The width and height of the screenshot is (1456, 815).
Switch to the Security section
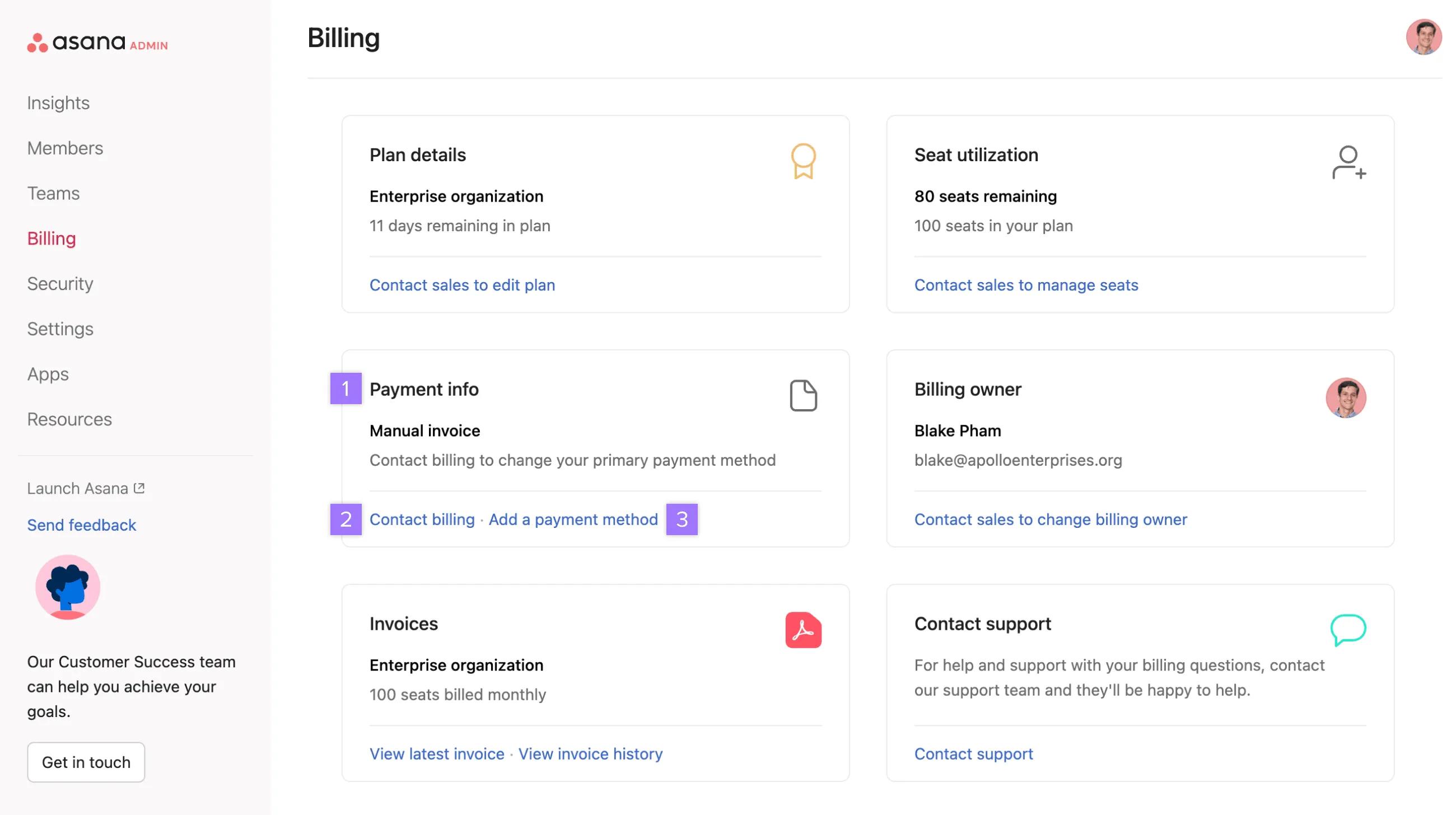click(60, 284)
